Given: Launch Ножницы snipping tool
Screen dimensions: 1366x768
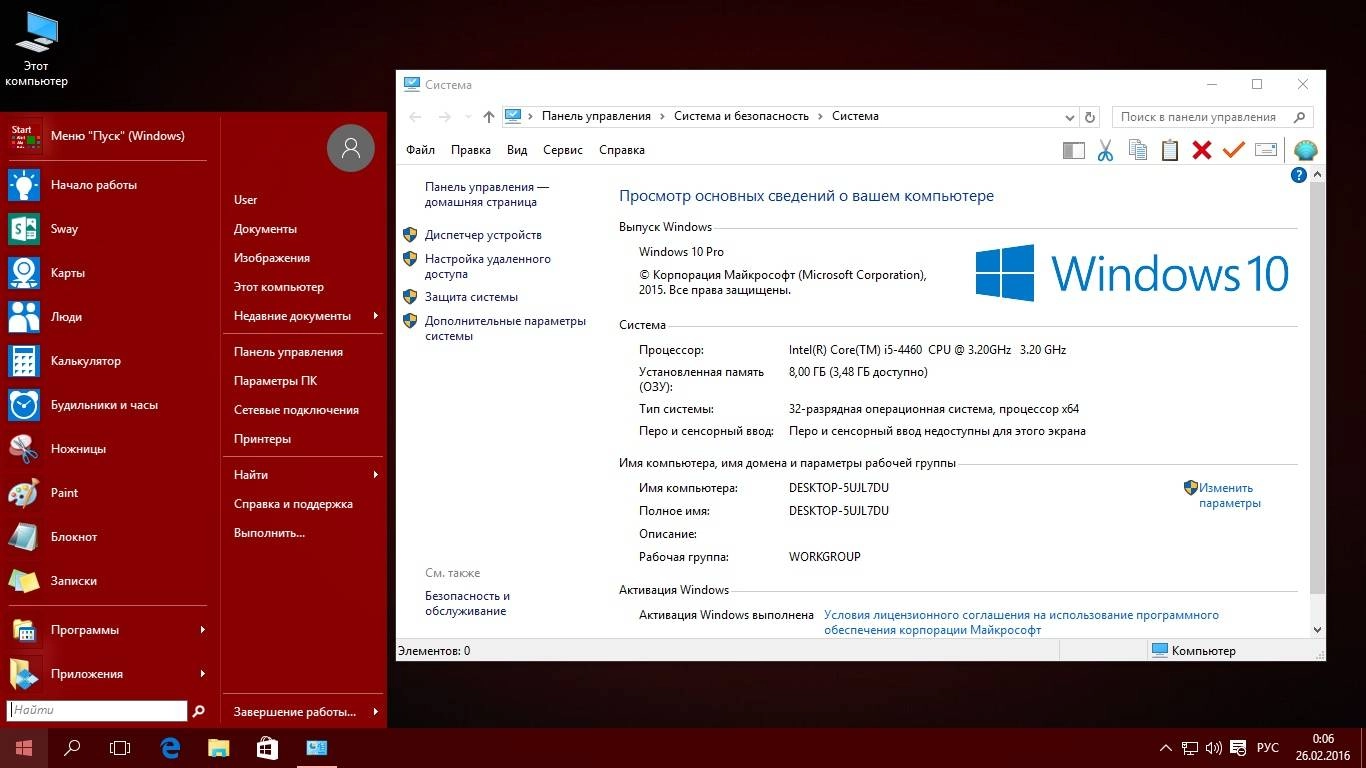Looking at the screenshot, I should point(110,449).
